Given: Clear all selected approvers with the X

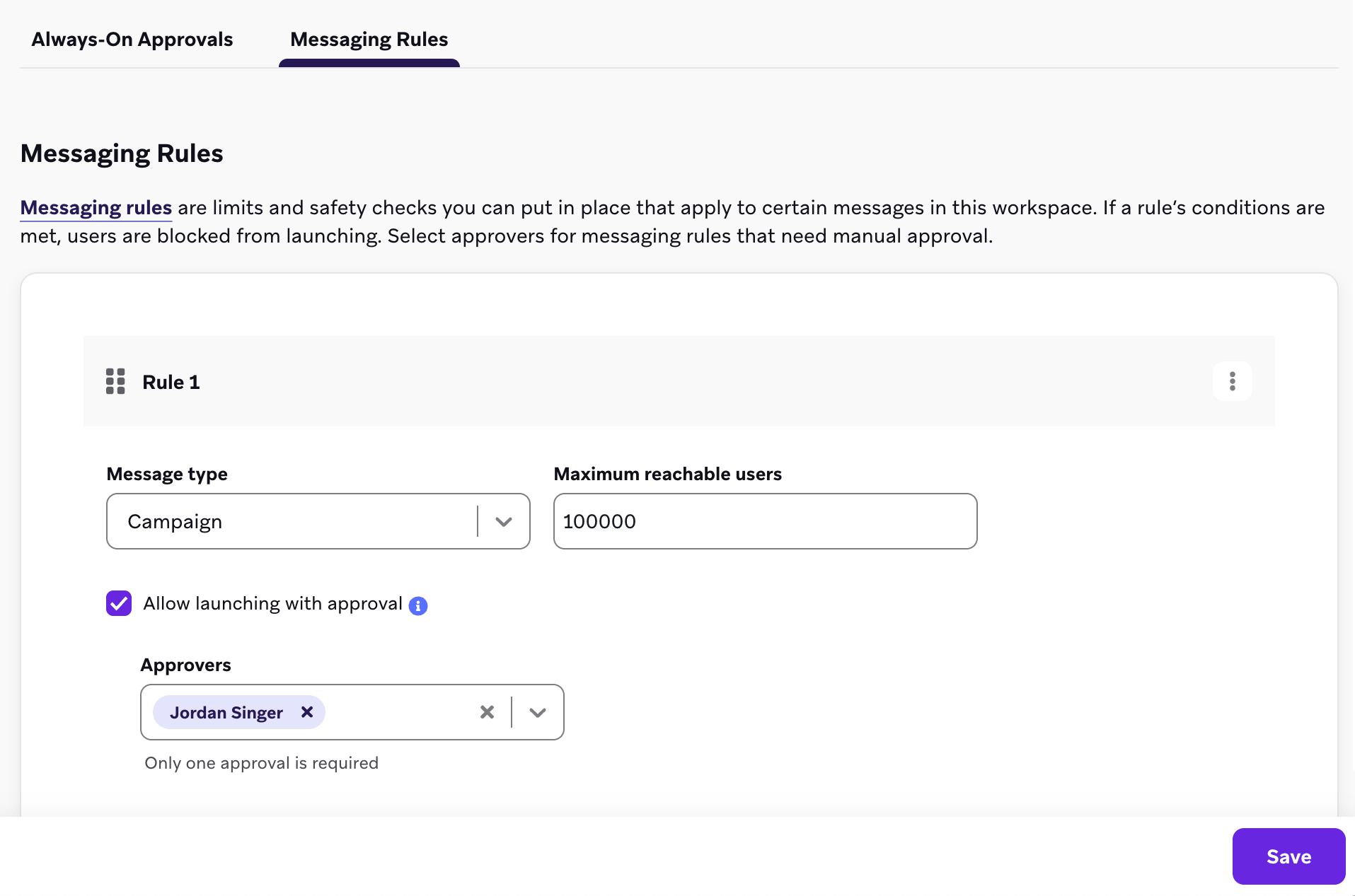Looking at the screenshot, I should tap(487, 712).
